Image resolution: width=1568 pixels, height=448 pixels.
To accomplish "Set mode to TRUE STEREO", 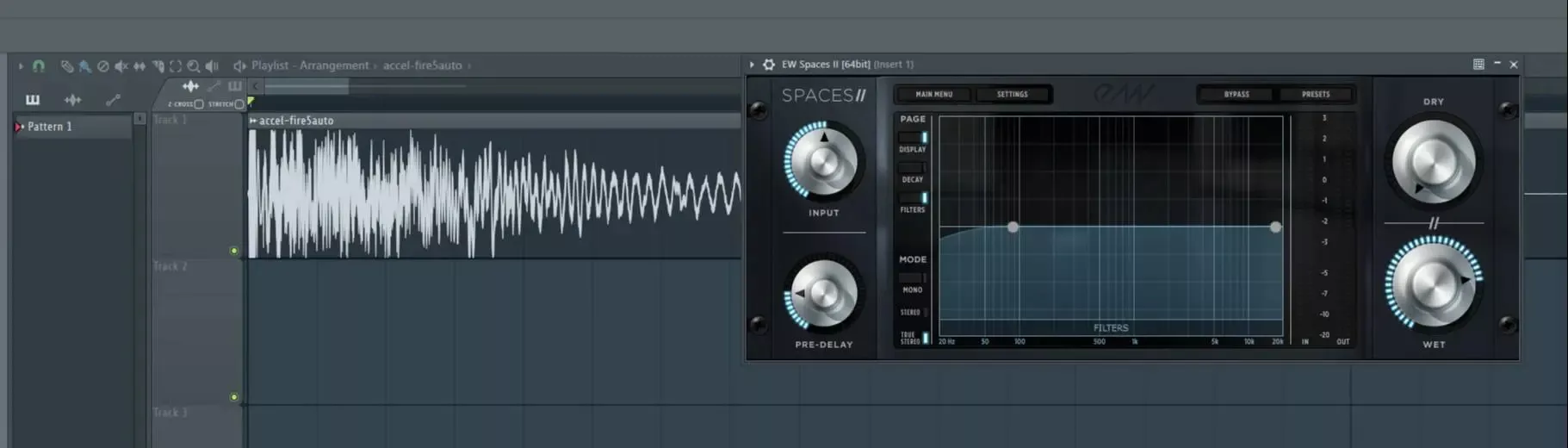I will pos(913,338).
